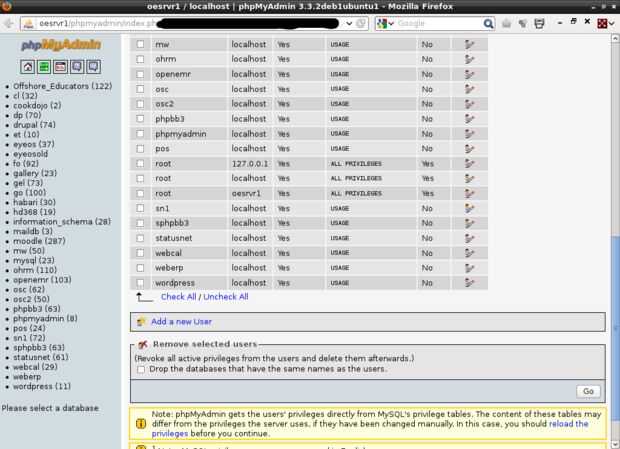Screen dimensions: 620x449
Task: Open gallery (23) database in sidebar
Action: click(x=35, y=173)
